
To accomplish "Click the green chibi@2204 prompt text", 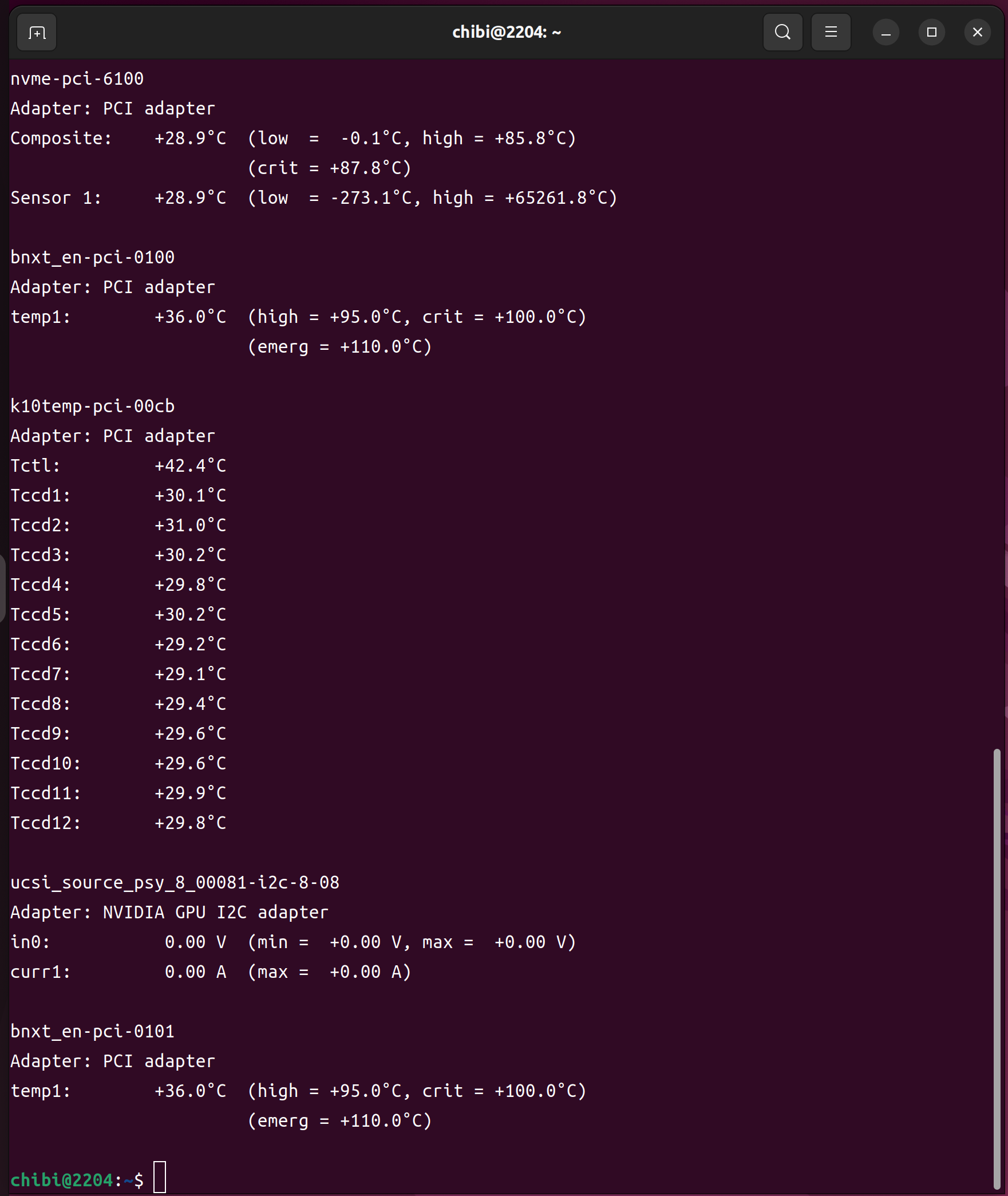I will pyautogui.click(x=62, y=1179).
